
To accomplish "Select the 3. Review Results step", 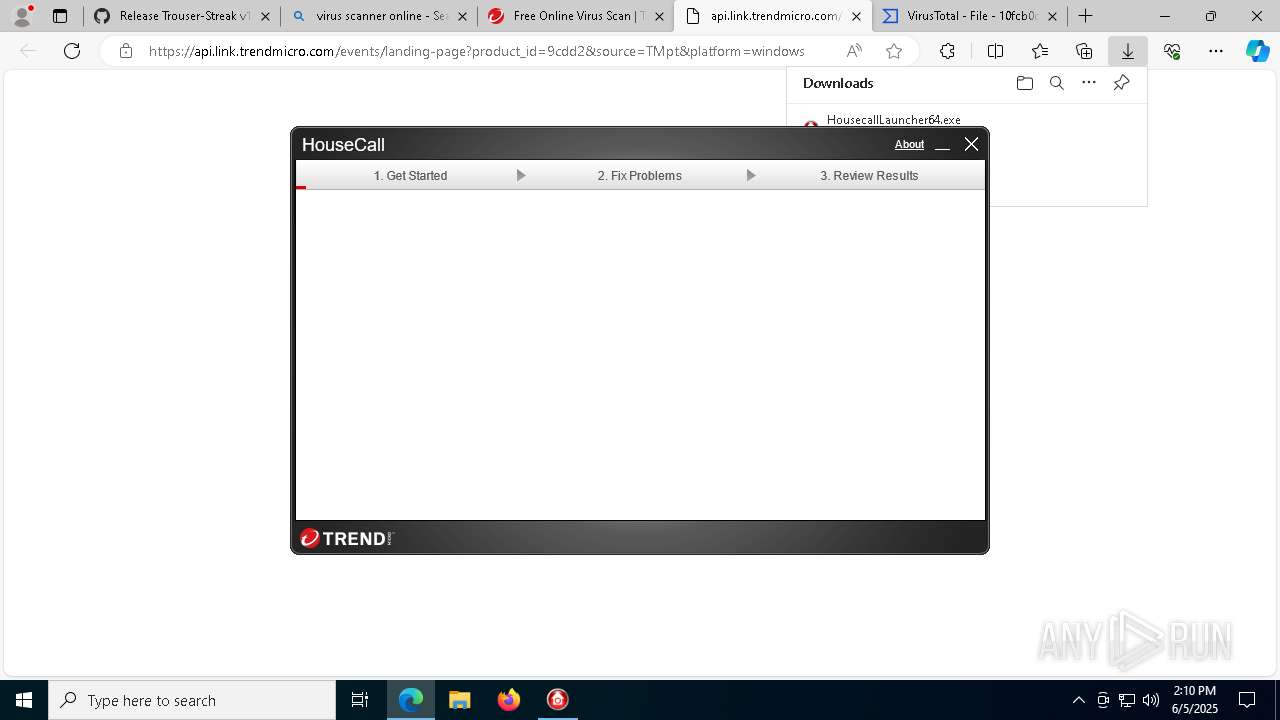I will [x=869, y=176].
